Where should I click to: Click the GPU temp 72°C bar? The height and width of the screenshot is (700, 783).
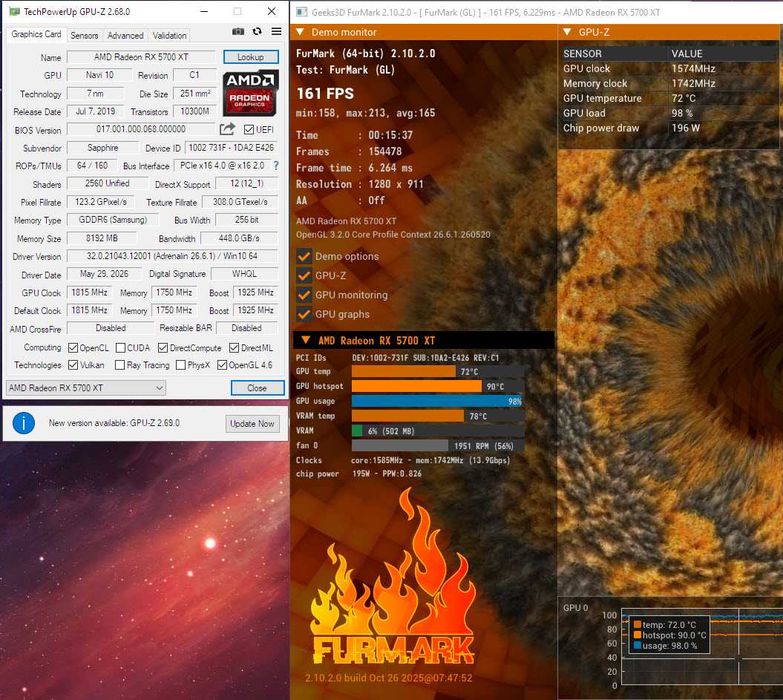point(437,371)
